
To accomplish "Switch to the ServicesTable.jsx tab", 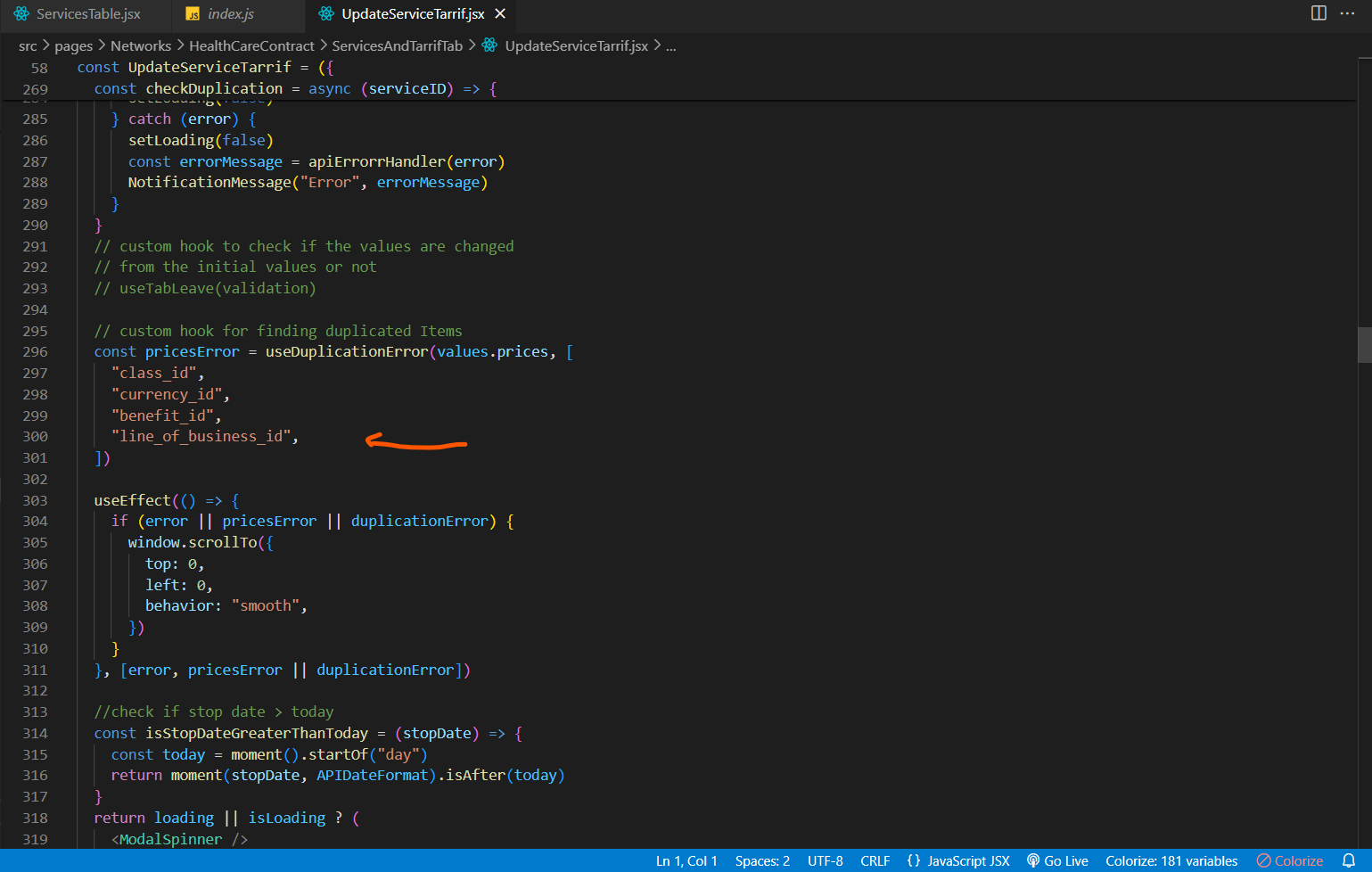I will point(88,13).
